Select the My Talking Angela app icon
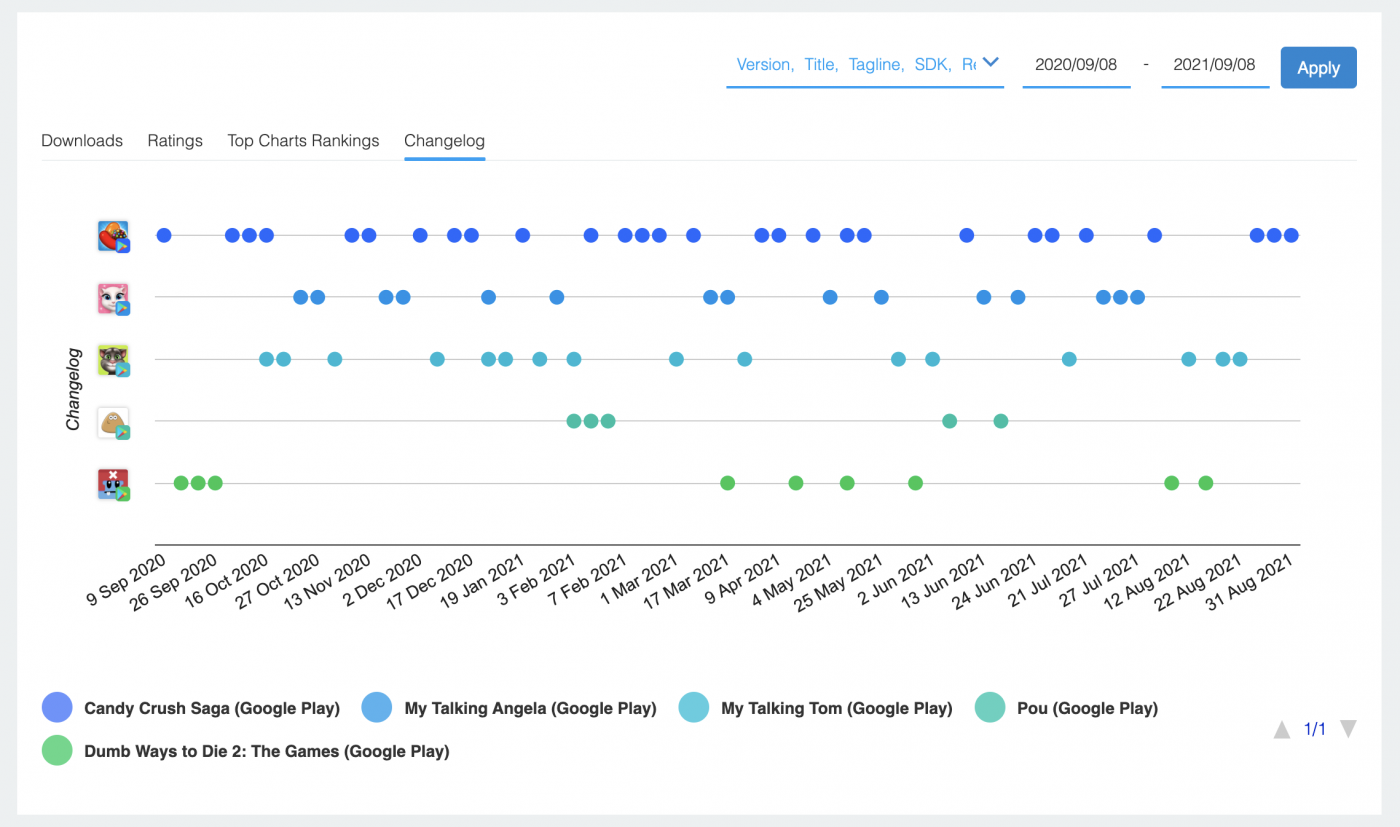 coord(113,297)
